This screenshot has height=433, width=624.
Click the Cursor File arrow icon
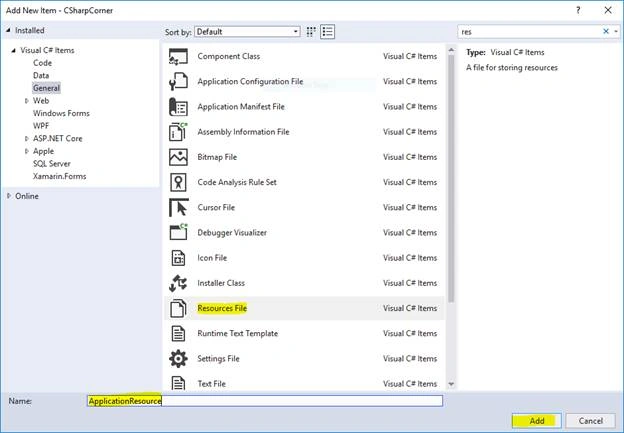coord(178,207)
